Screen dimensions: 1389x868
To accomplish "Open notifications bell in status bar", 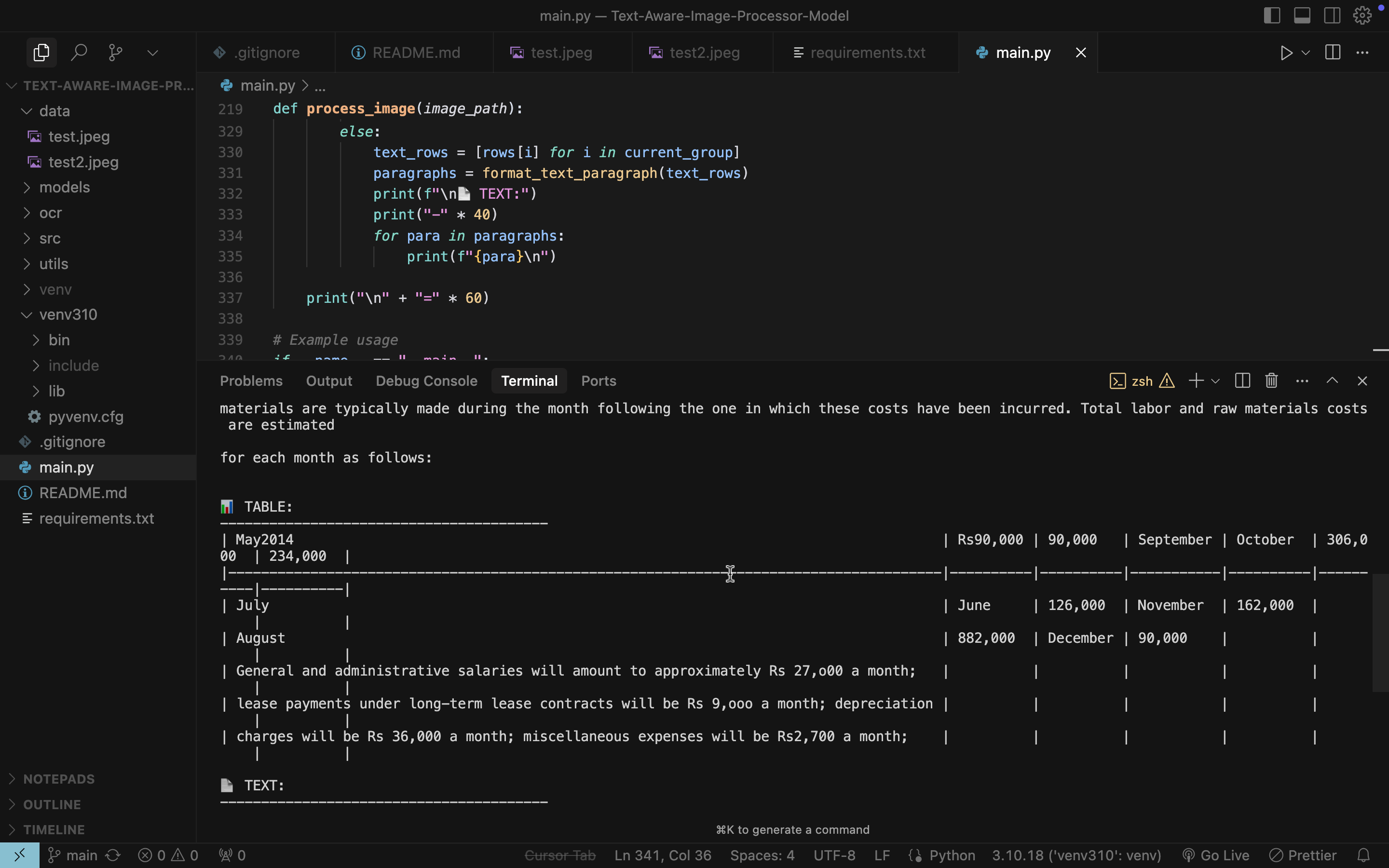I will tap(1364, 855).
